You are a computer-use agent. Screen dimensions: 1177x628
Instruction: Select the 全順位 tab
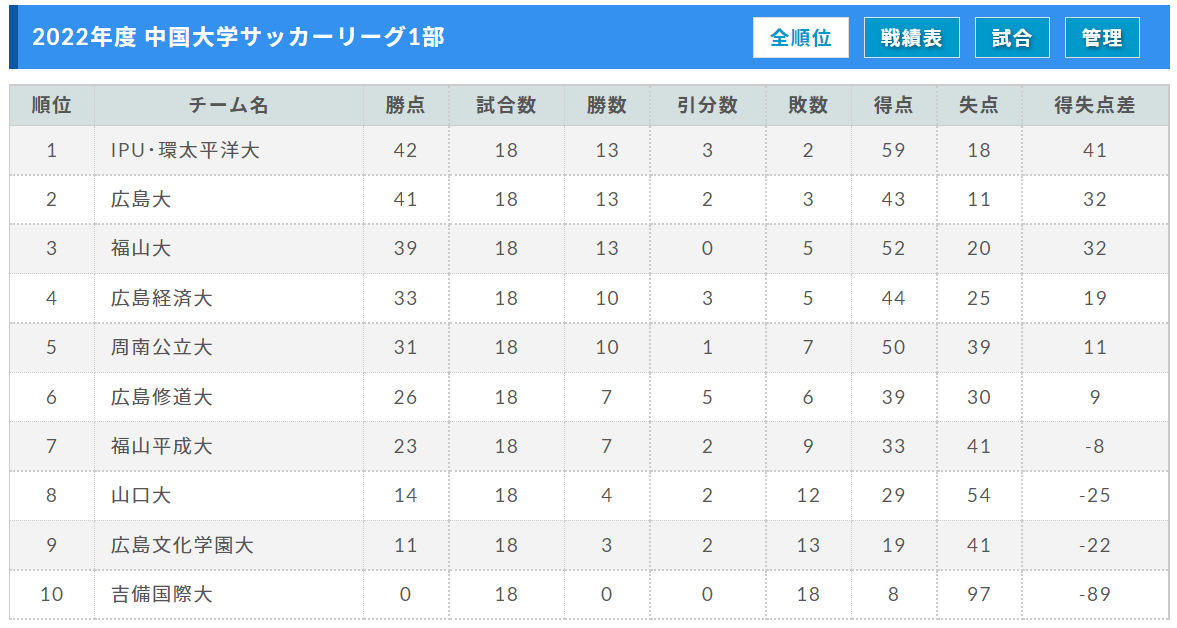point(801,38)
